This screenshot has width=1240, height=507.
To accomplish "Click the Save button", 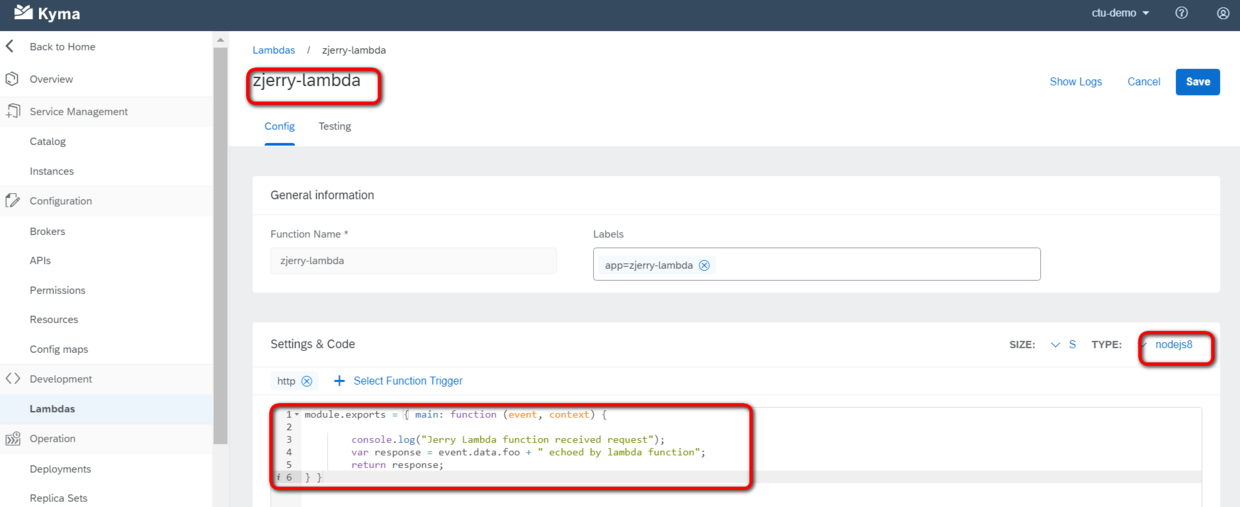I will 1198,82.
